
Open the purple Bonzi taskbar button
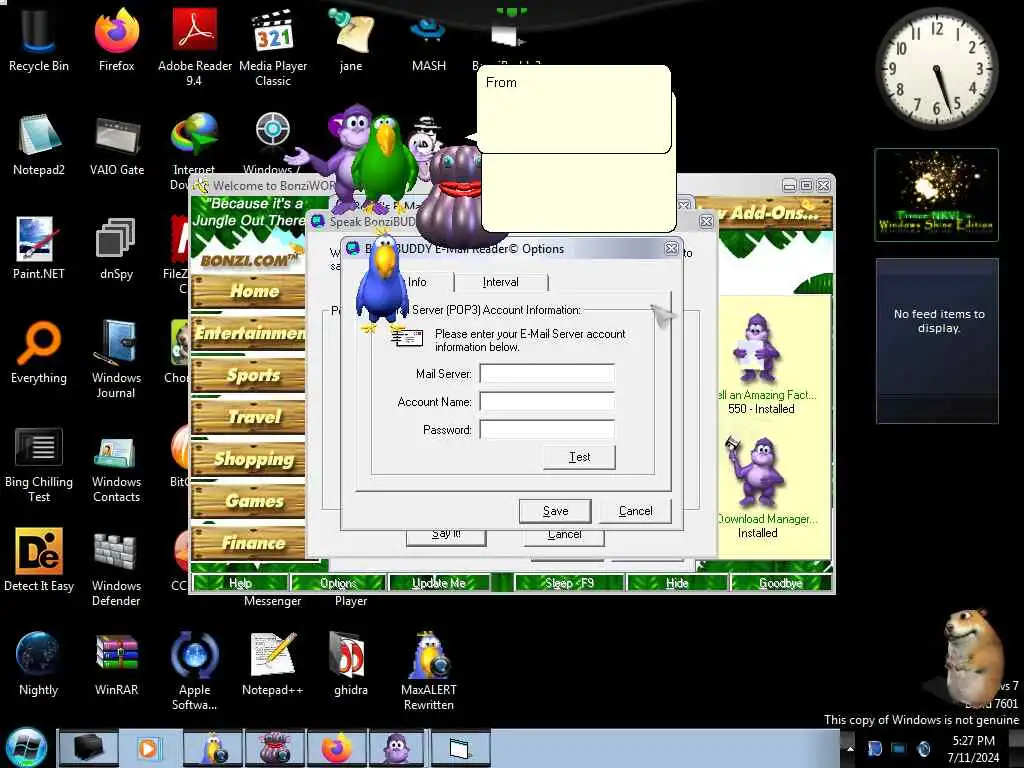[x=397, y=748]
